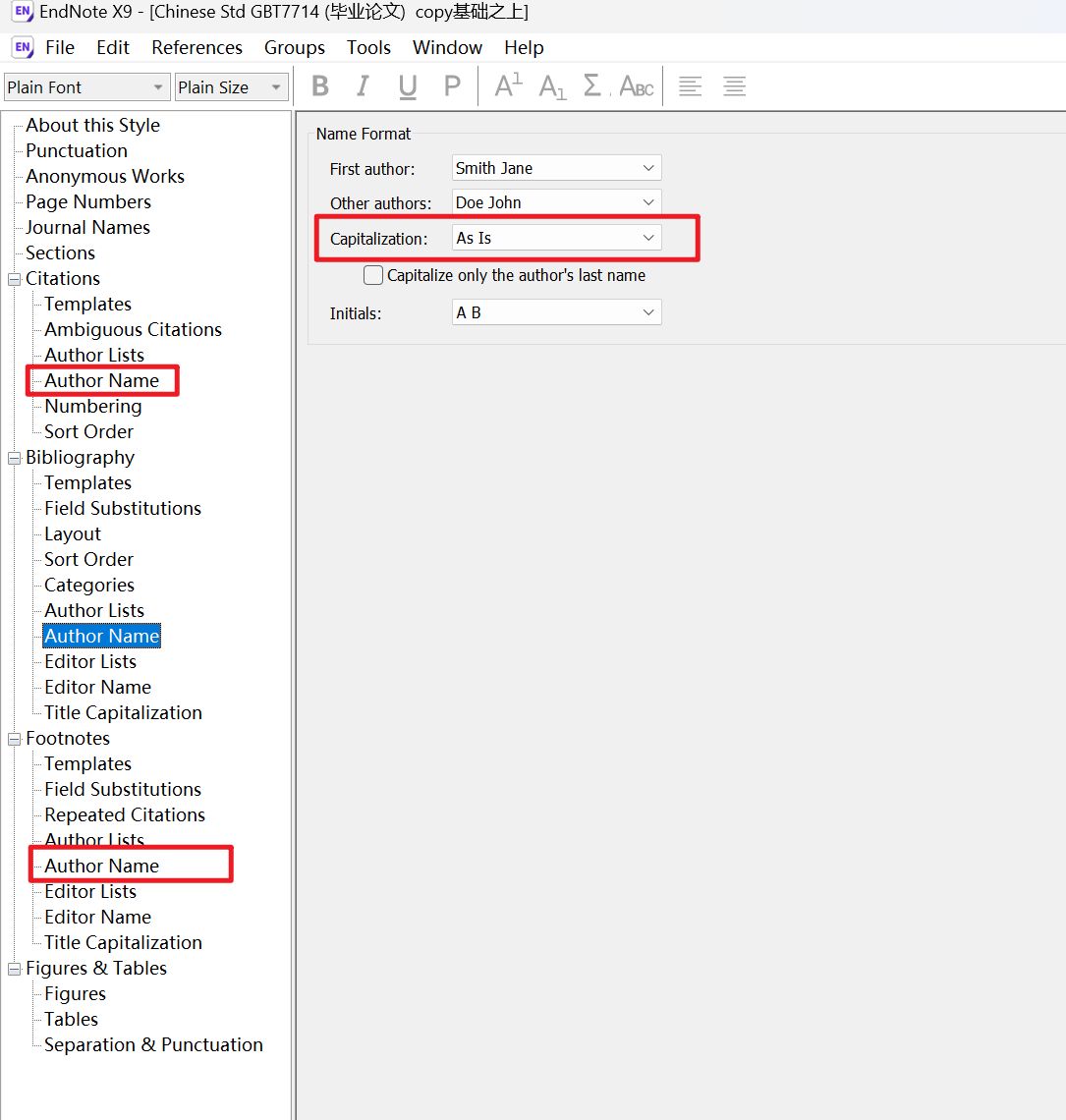The height and width of the screenshot is (1120, 1066).
Task: Click the EndNote icon in menu bar
Action: (x=23, y=47)
